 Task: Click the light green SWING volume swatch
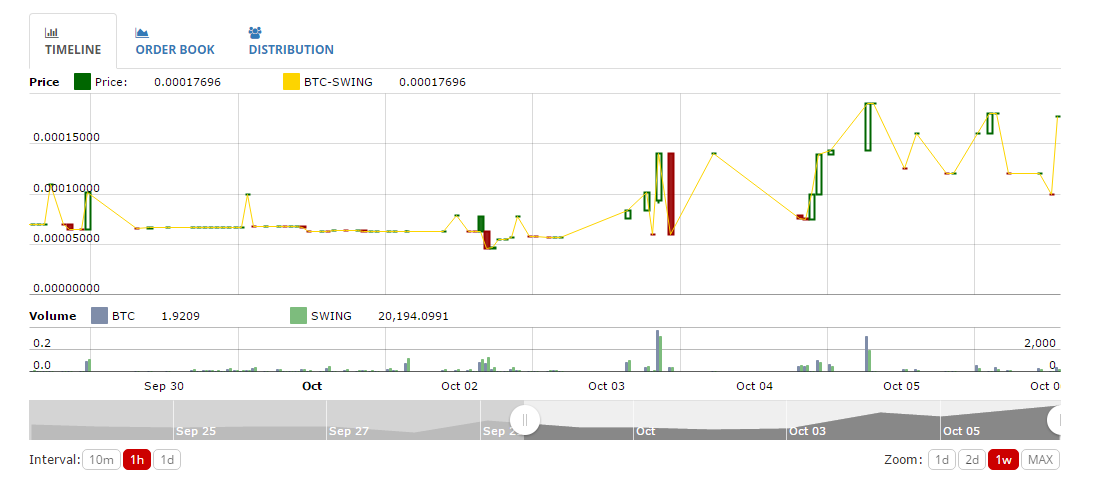pos(299,316)
